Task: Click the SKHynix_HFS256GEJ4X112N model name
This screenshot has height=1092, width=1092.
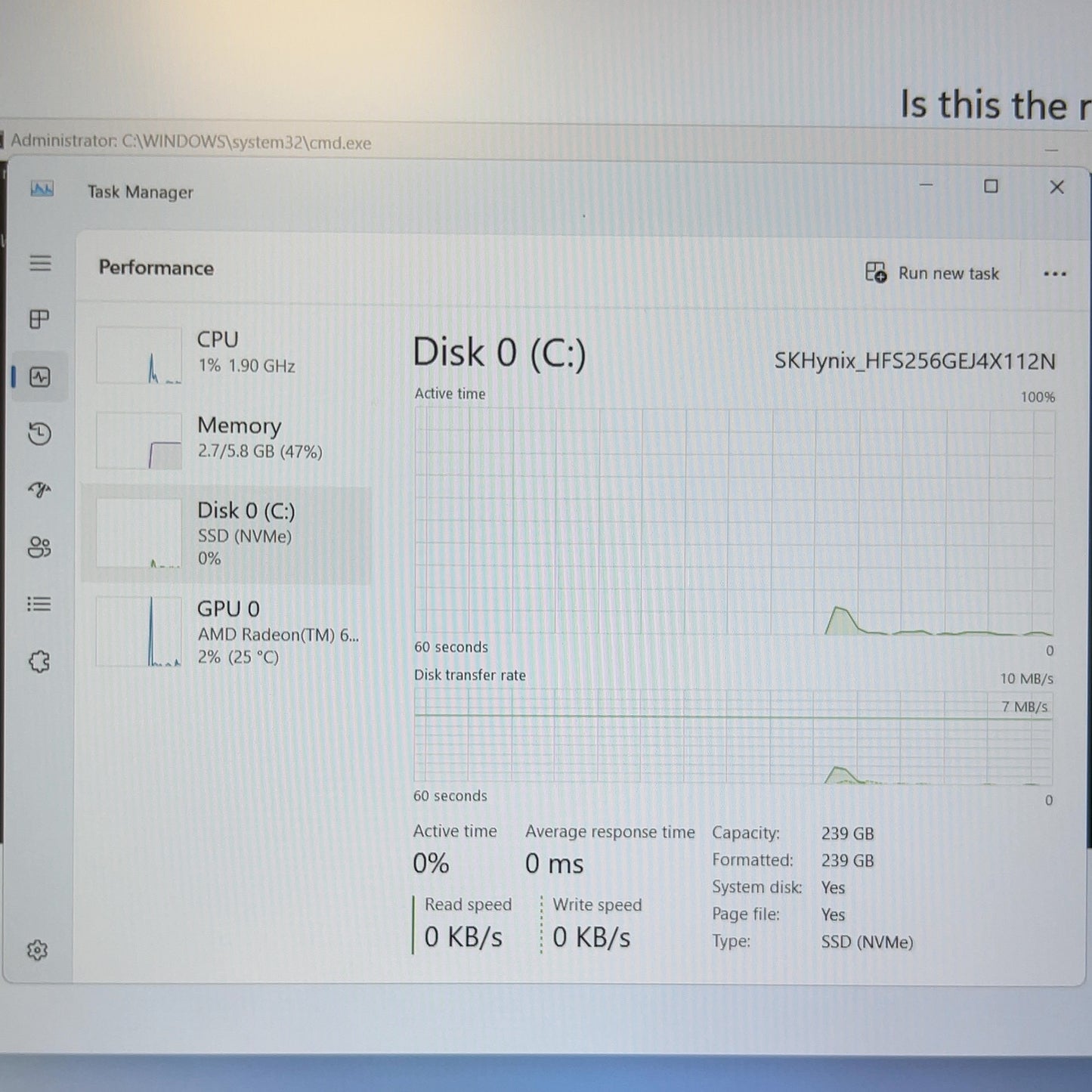Action: click(914, 361)
